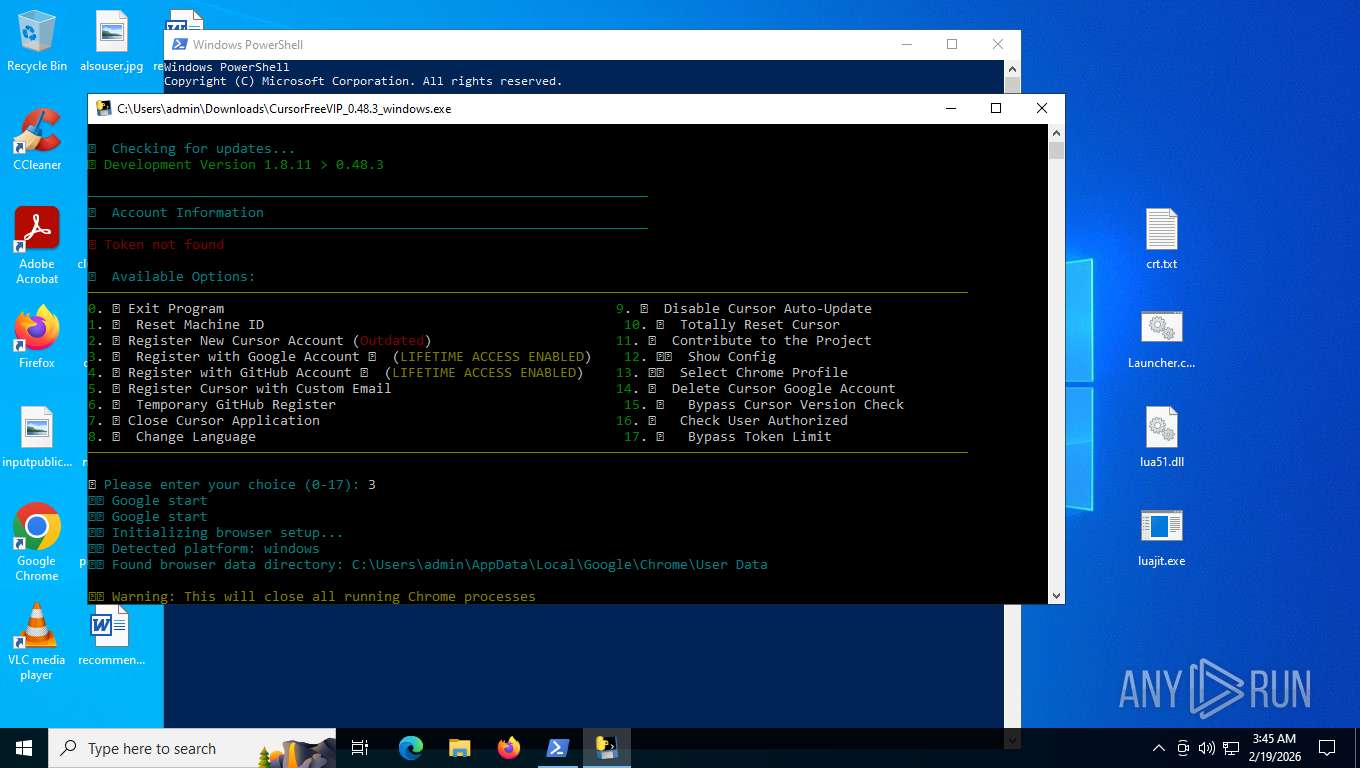Click the red 'Token not found' message

tap(164, 245)
